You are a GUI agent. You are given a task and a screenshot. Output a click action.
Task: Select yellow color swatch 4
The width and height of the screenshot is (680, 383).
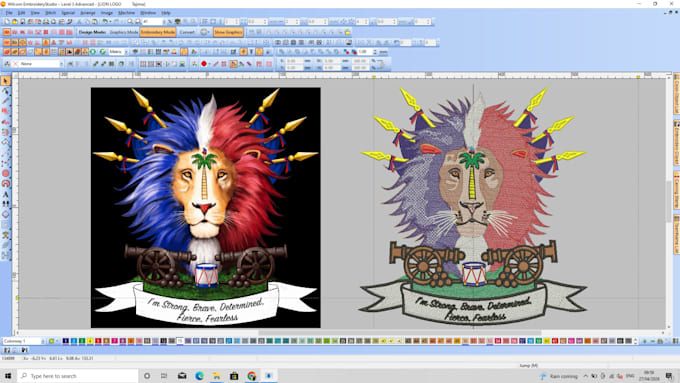click(x=90, y=341)
